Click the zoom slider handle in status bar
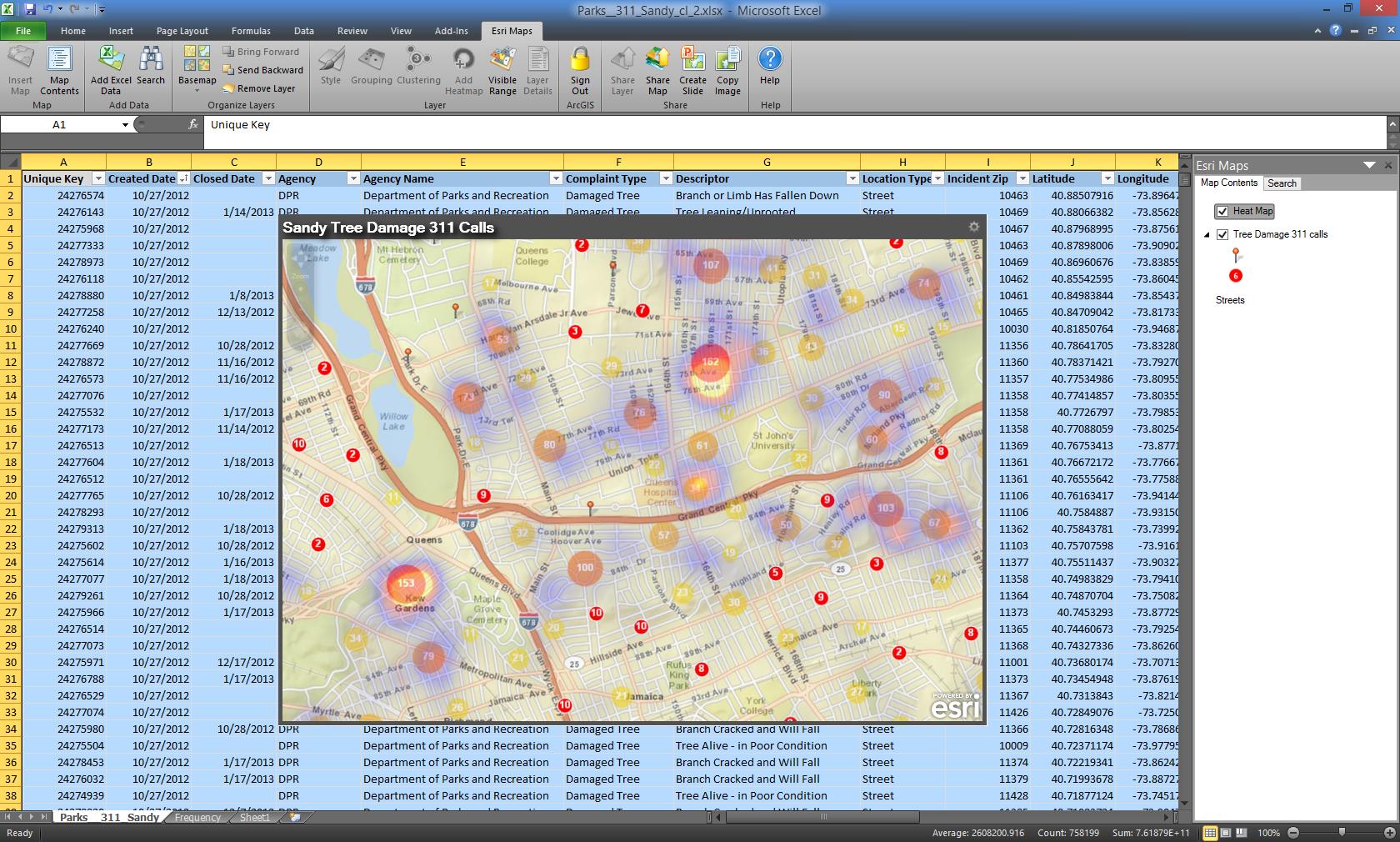 [1341, 832]
